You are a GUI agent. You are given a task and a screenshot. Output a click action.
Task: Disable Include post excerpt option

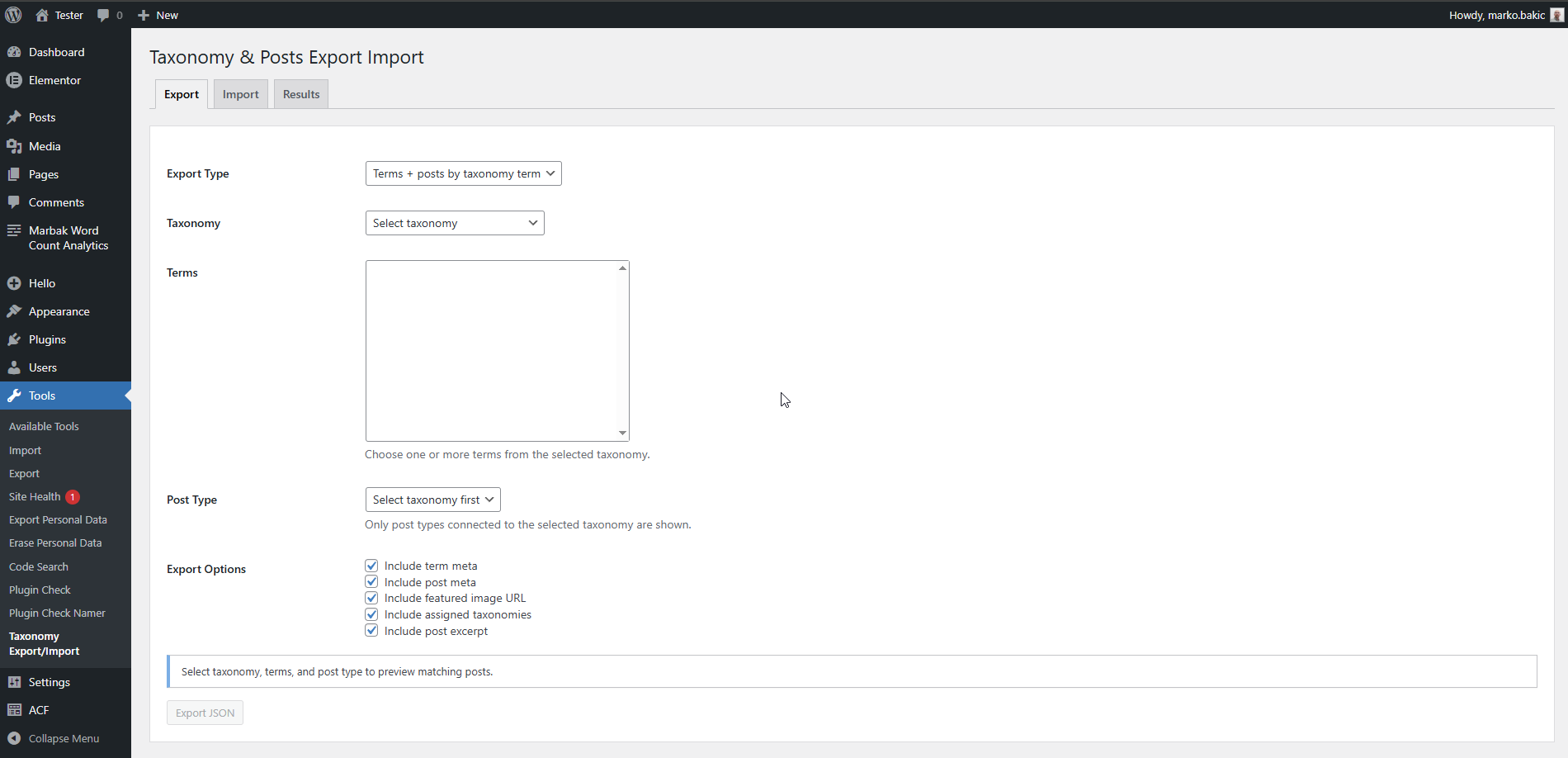[x=371, y=631]
